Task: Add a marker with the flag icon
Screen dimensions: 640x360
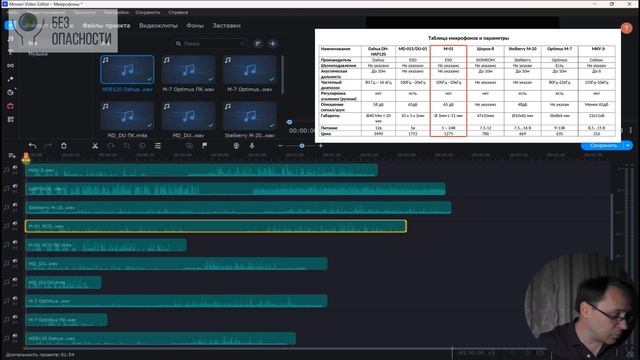Action: 204,146
